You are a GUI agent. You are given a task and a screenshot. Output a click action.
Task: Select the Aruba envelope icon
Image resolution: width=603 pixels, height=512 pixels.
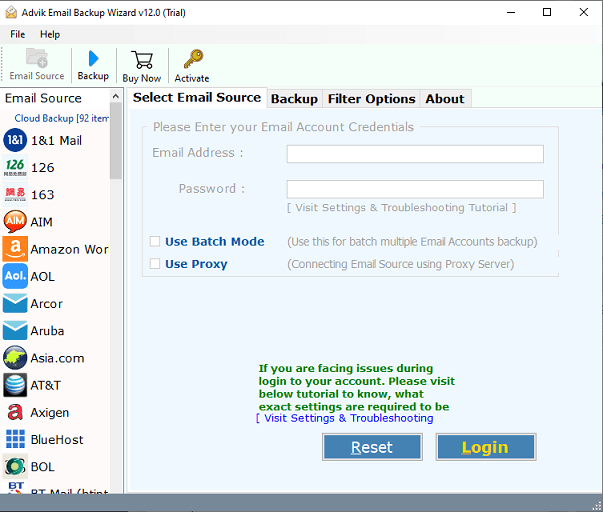(x=15, y=330)
